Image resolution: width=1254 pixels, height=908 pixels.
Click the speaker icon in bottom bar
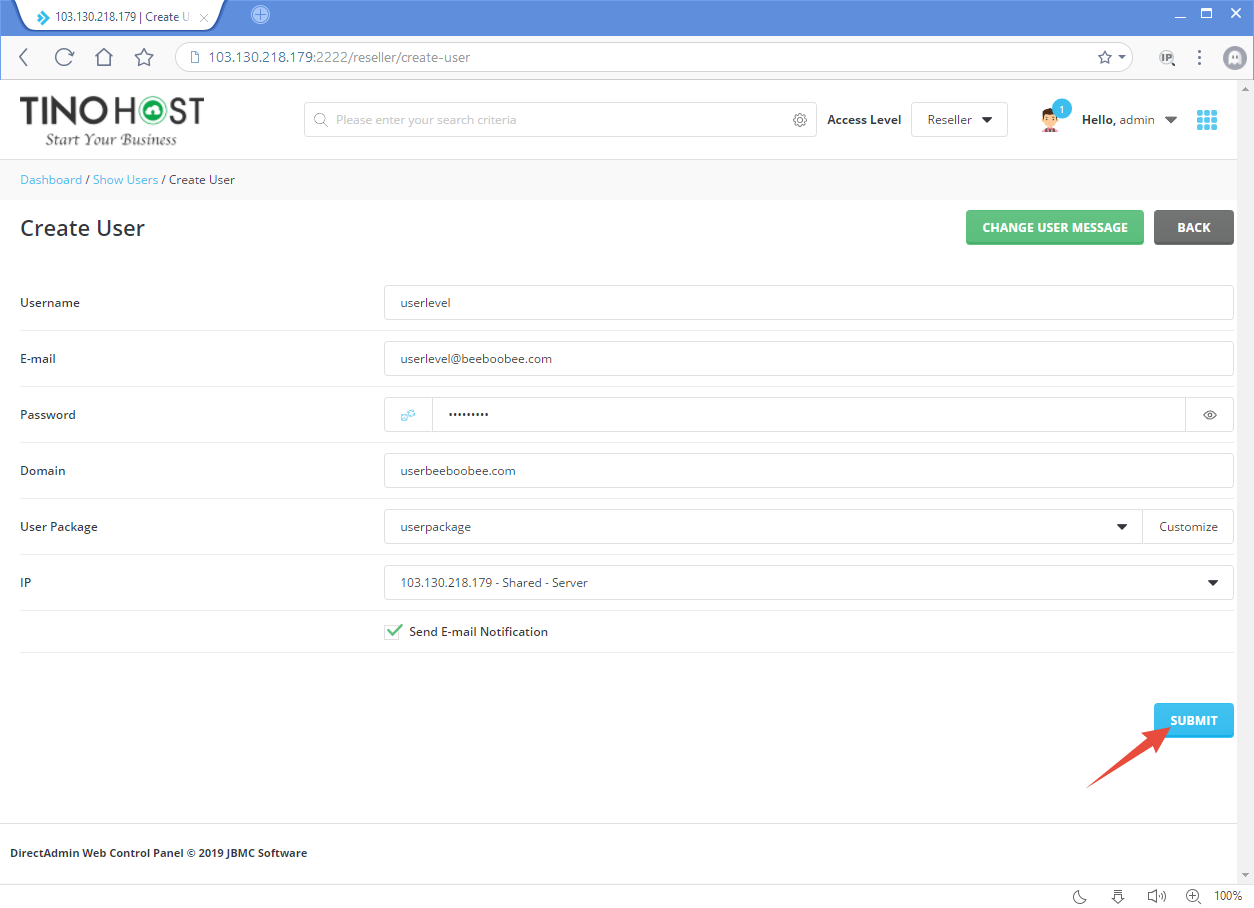click(x=1157, y=896)
